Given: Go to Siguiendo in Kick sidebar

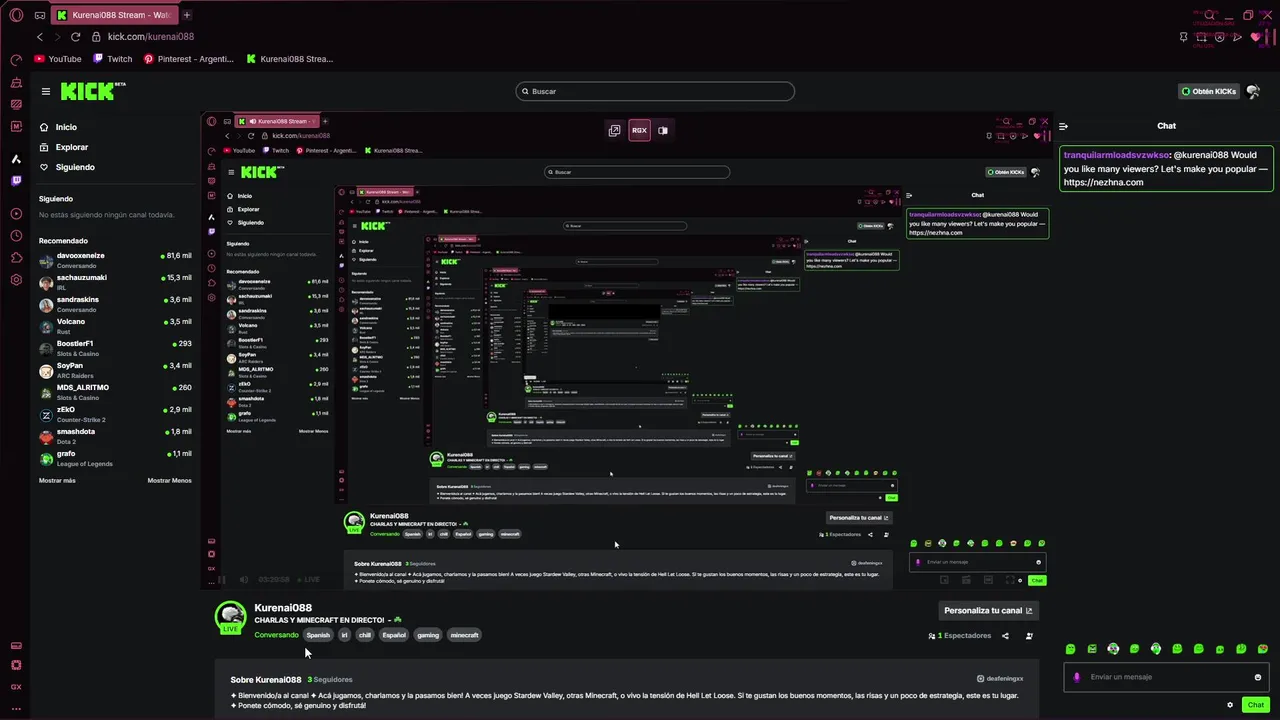Looking at the screenshot, I should point(67,167).
